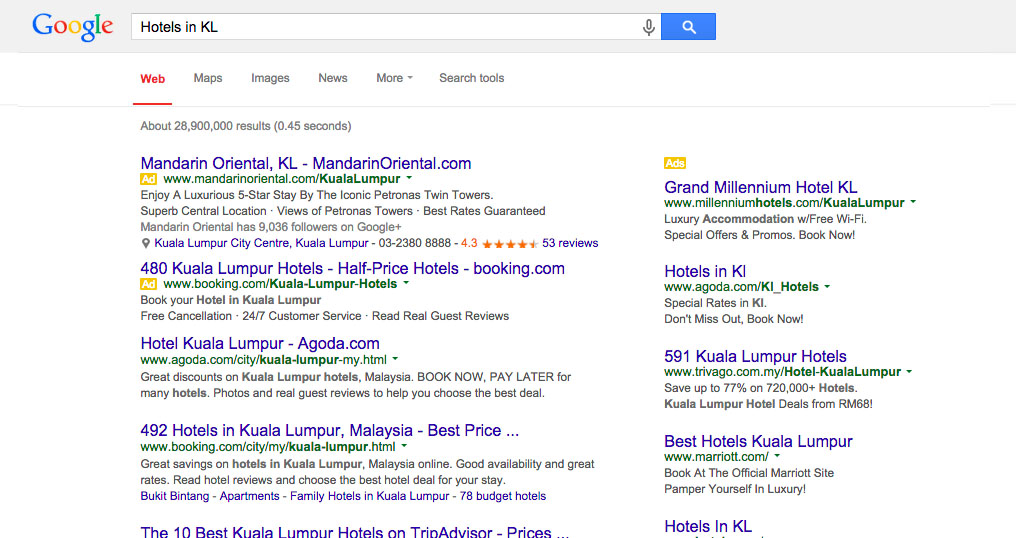The height and width of the screenshot is (538, 1016).
Task: Click the blue search magnifier button
Action: [x=688, y=27]
